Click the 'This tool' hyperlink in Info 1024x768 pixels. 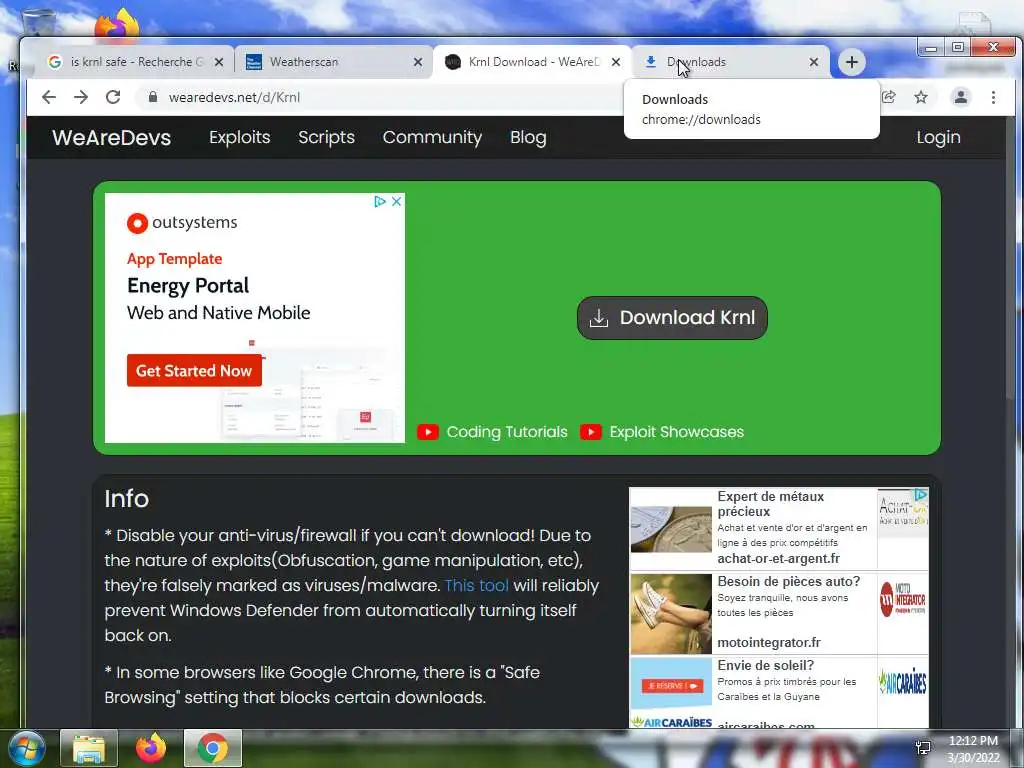click(477, 585)
